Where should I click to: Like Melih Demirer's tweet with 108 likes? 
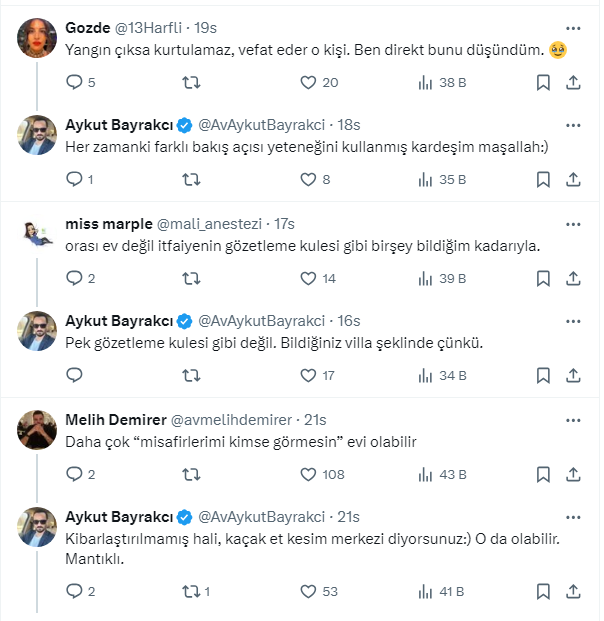[308, 475]
